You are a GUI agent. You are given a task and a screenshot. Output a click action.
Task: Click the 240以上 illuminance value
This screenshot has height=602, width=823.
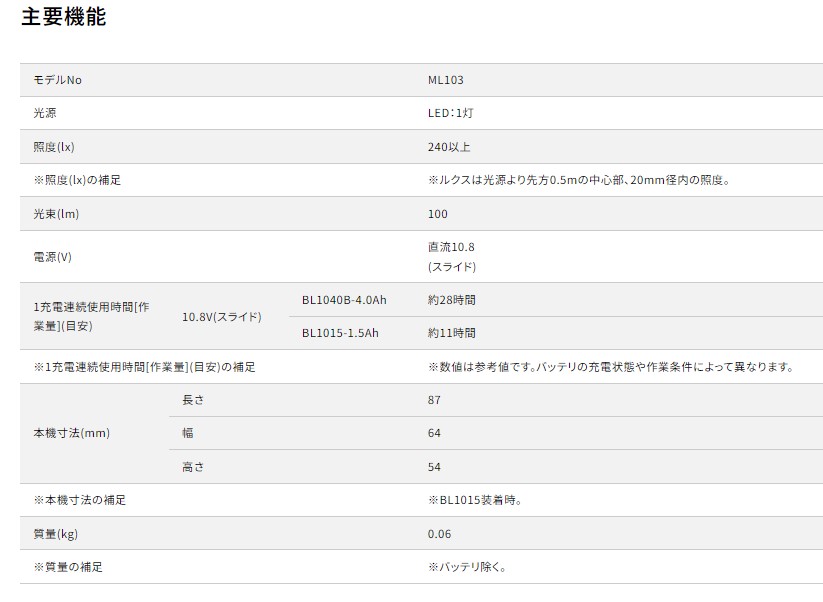click(x=447, y=147)
